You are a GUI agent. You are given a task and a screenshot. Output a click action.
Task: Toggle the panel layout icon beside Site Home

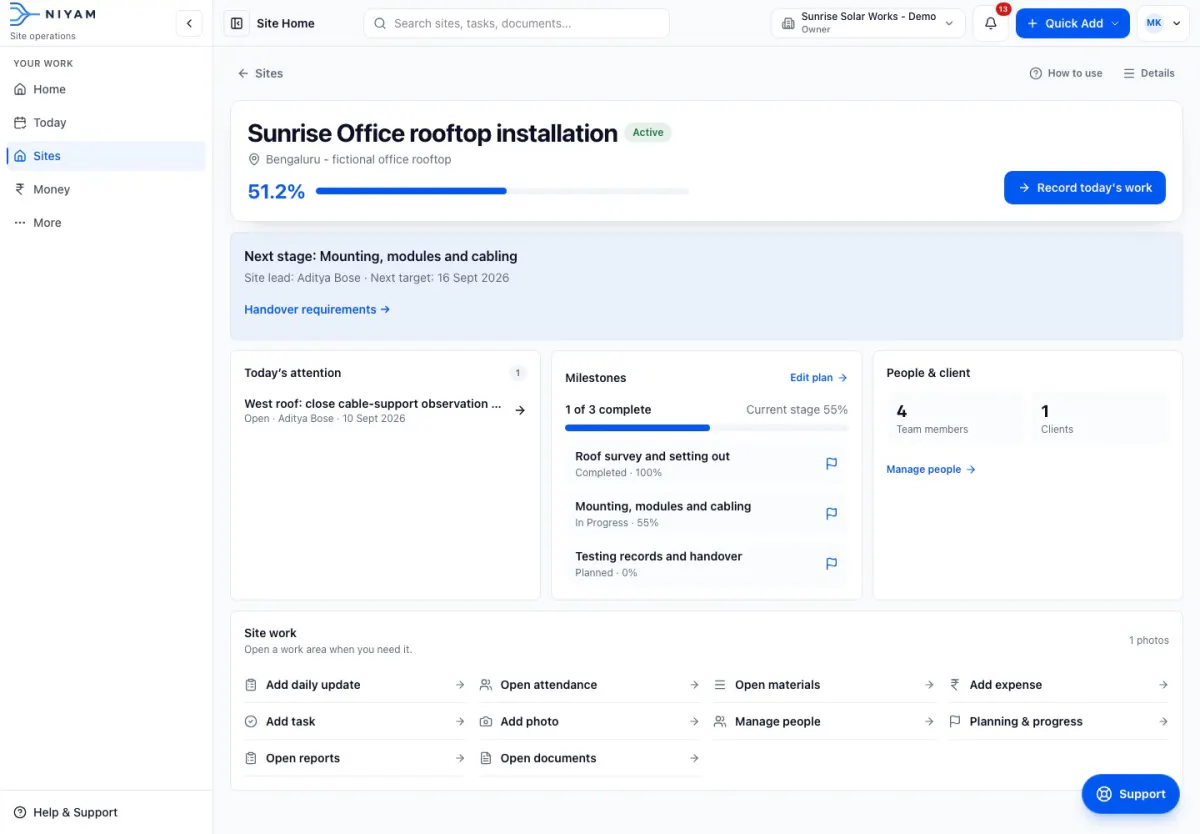[236, 23]
